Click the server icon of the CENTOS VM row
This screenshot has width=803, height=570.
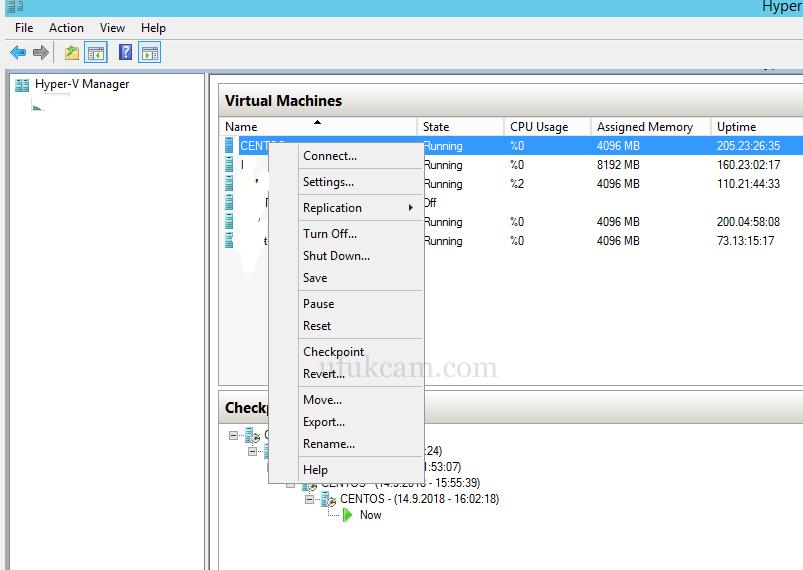[229, 145]
